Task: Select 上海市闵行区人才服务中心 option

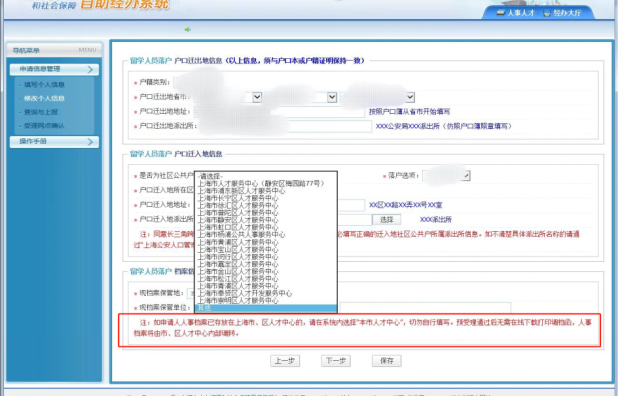Action: point(266,257)
